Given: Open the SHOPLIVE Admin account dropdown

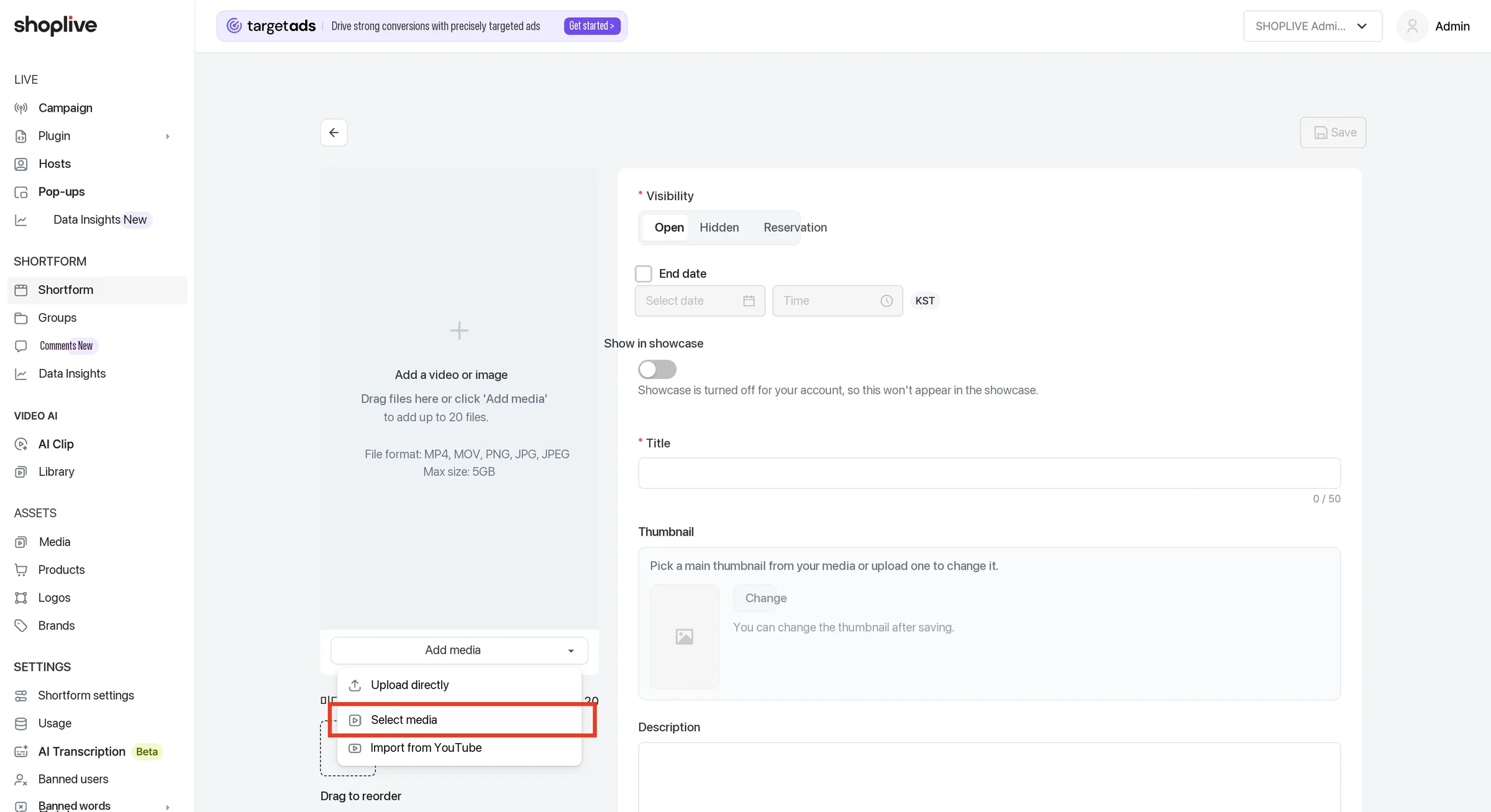Looking at the screenshot, I should 1313,26.
